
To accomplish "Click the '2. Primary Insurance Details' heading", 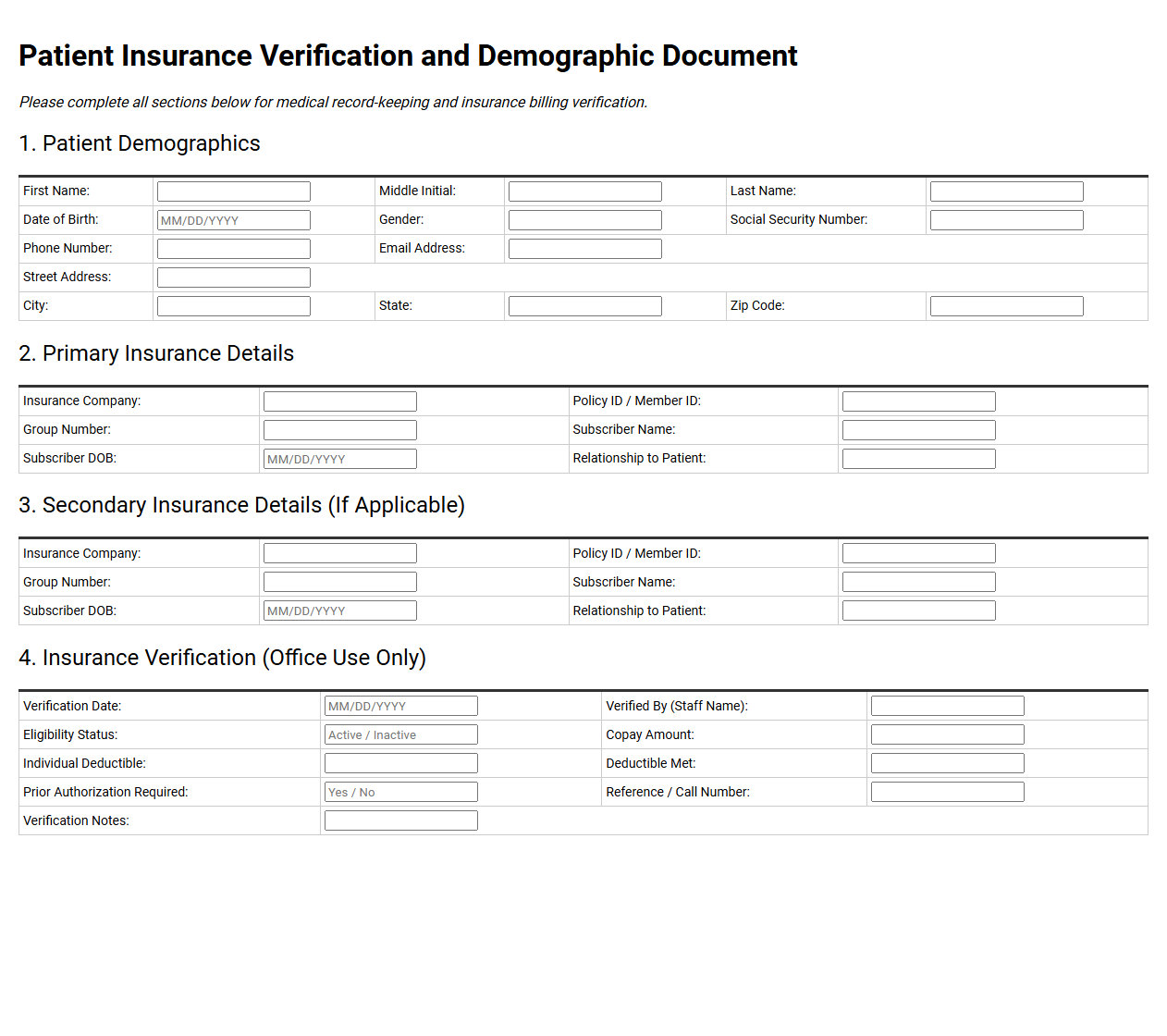I will (156, 353).
